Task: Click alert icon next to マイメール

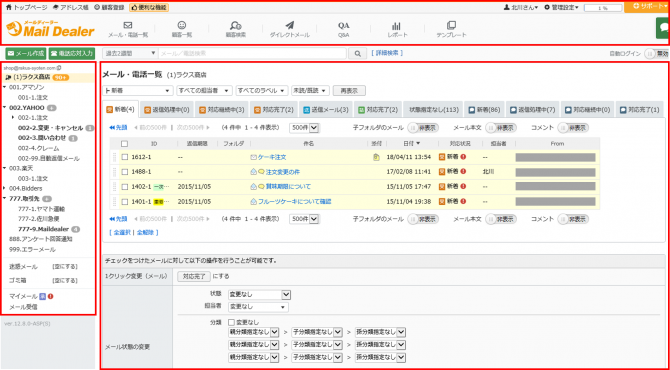Action: 50,296
